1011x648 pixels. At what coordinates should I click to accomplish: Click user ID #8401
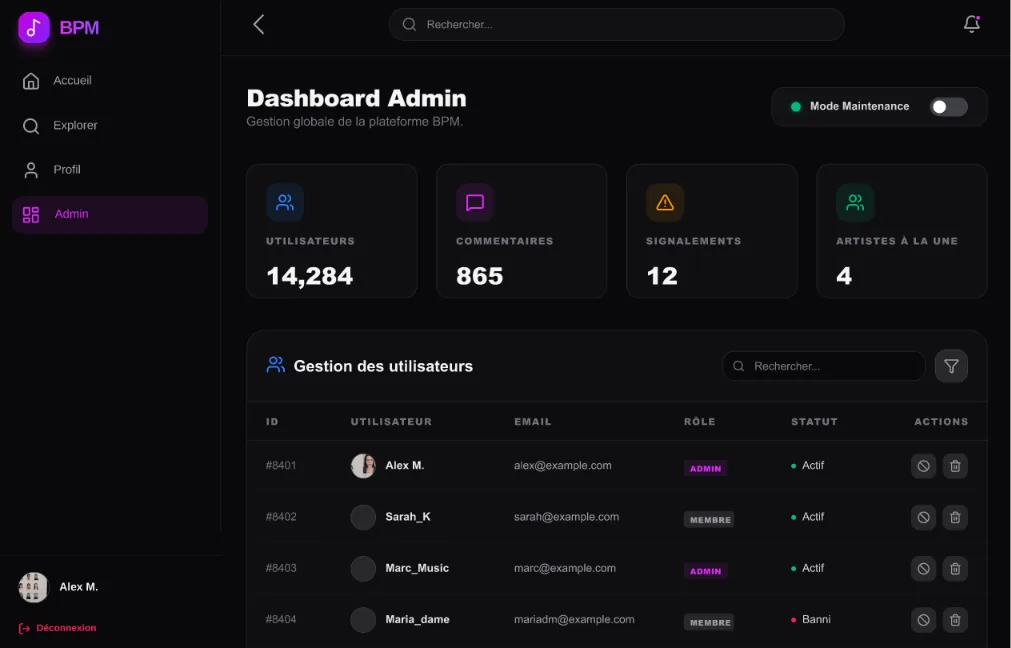[281, 466]
